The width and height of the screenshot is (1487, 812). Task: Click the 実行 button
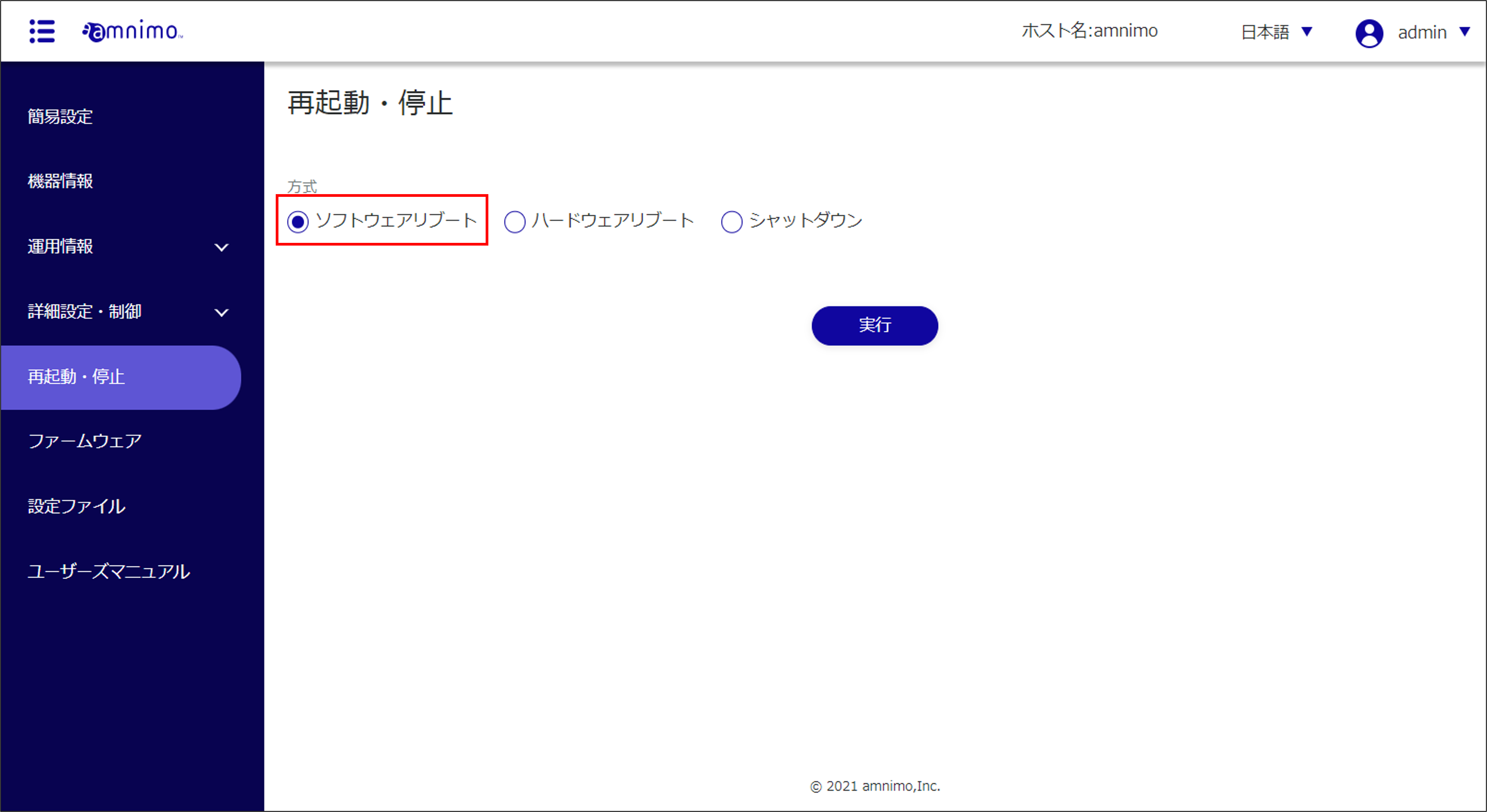pos(875,325)
